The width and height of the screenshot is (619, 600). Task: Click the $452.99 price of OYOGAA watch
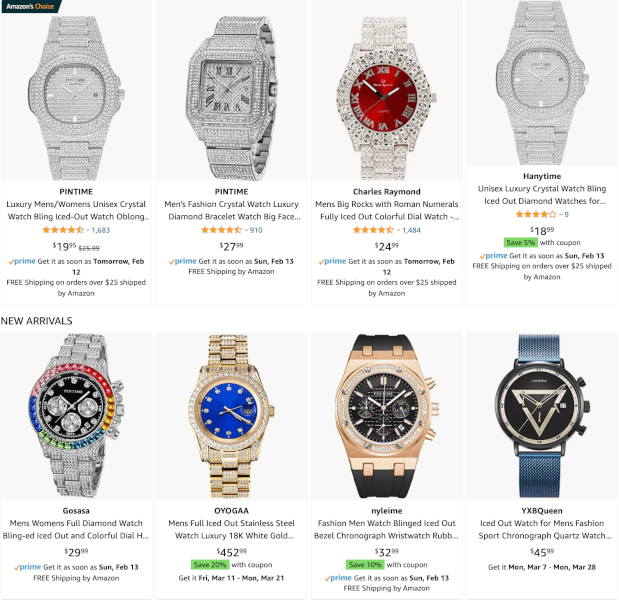pyautogui.click(x=231, y=552)
